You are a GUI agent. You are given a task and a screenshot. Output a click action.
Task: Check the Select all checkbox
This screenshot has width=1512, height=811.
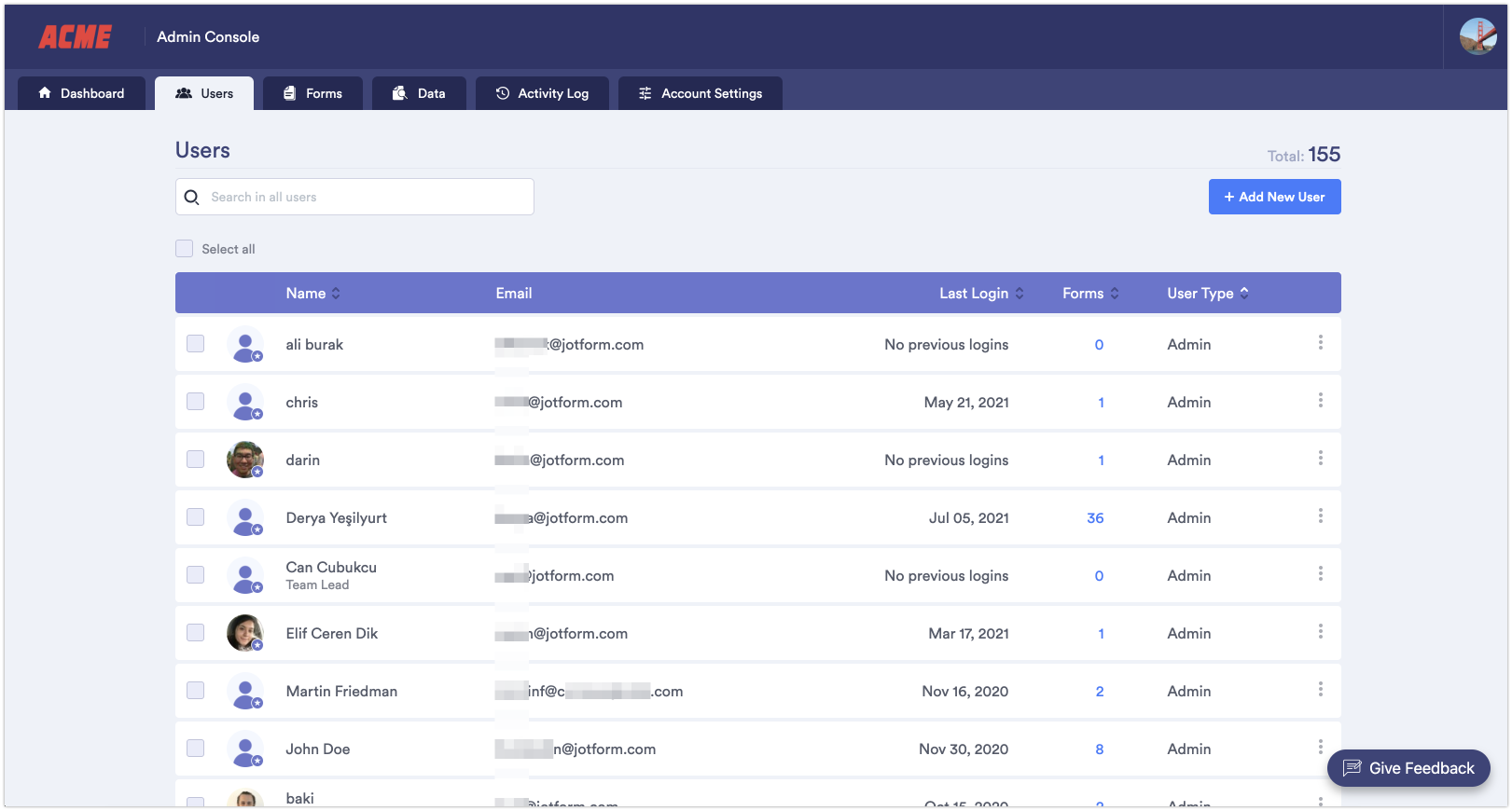[x=185, y=249]
